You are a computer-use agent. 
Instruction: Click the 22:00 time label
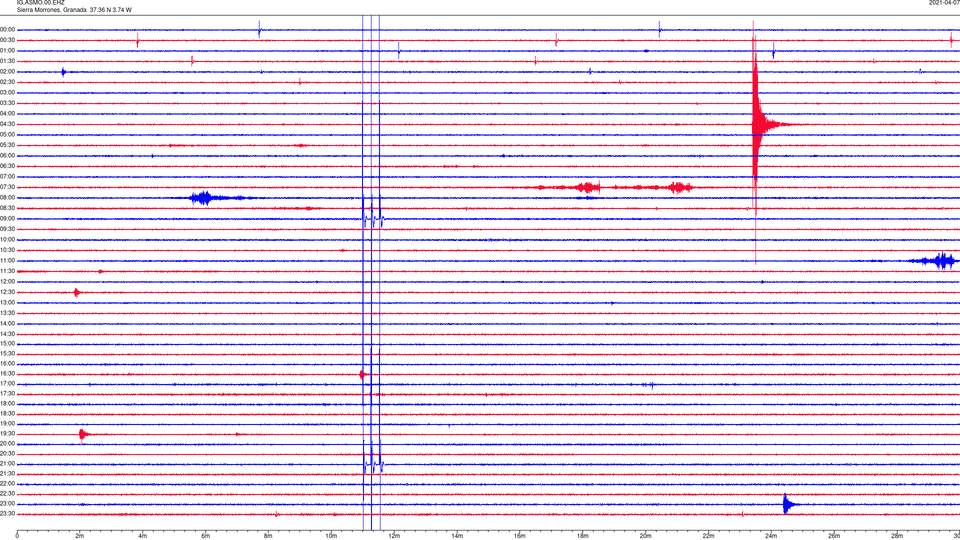pos(8,484)
